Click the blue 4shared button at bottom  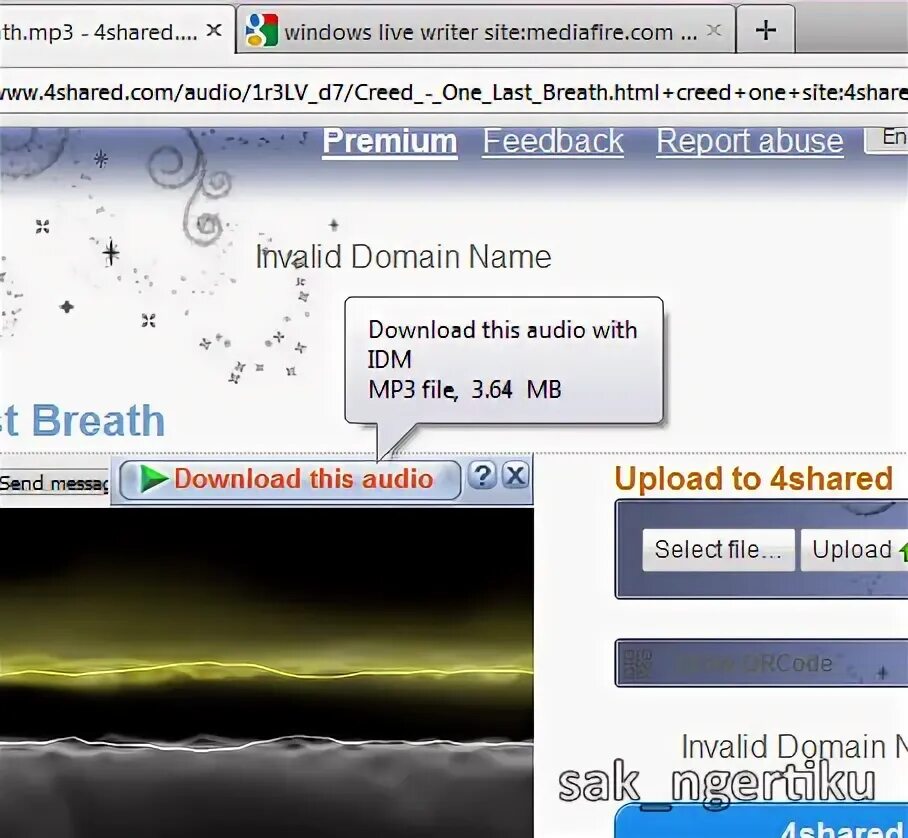(x=761, y=821)
